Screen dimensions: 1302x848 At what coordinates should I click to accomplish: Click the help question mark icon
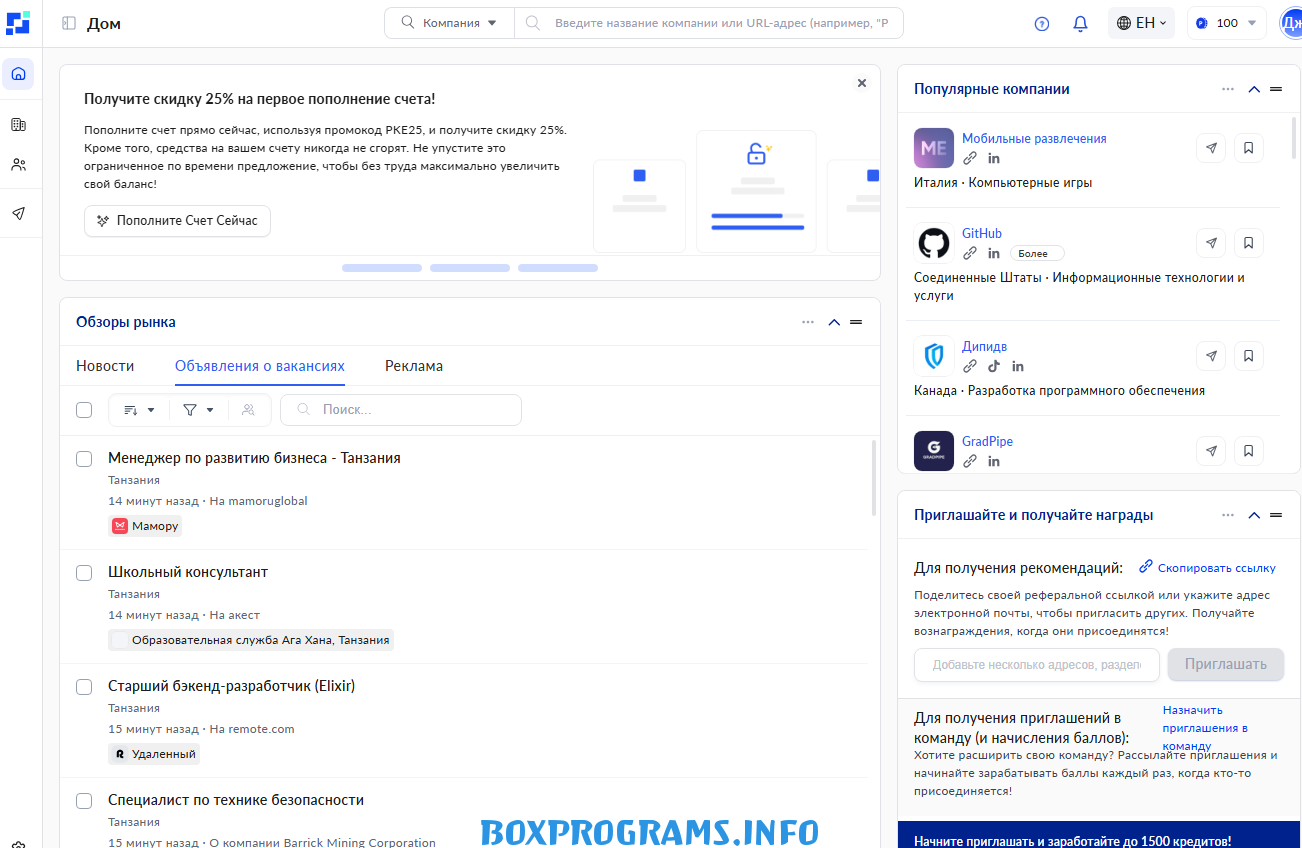point(1042,23)
